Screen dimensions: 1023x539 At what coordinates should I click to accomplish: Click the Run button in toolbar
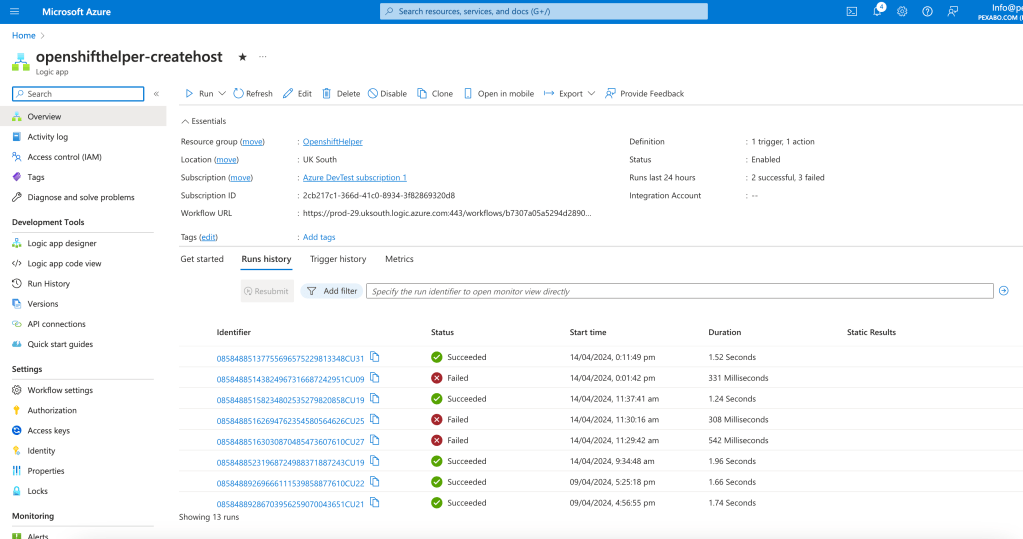(200, 94)
